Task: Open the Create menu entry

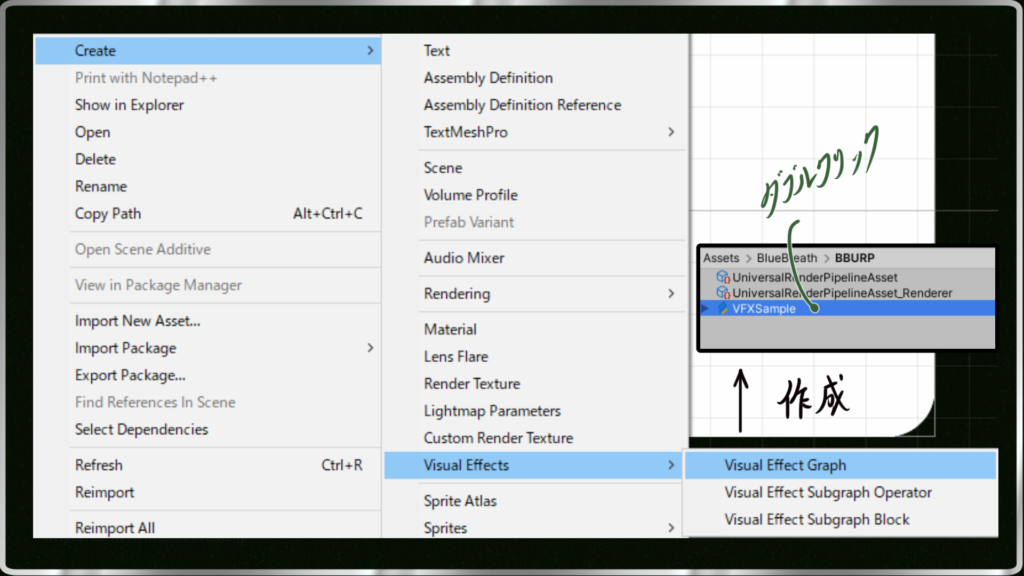Action: point(95,51)
